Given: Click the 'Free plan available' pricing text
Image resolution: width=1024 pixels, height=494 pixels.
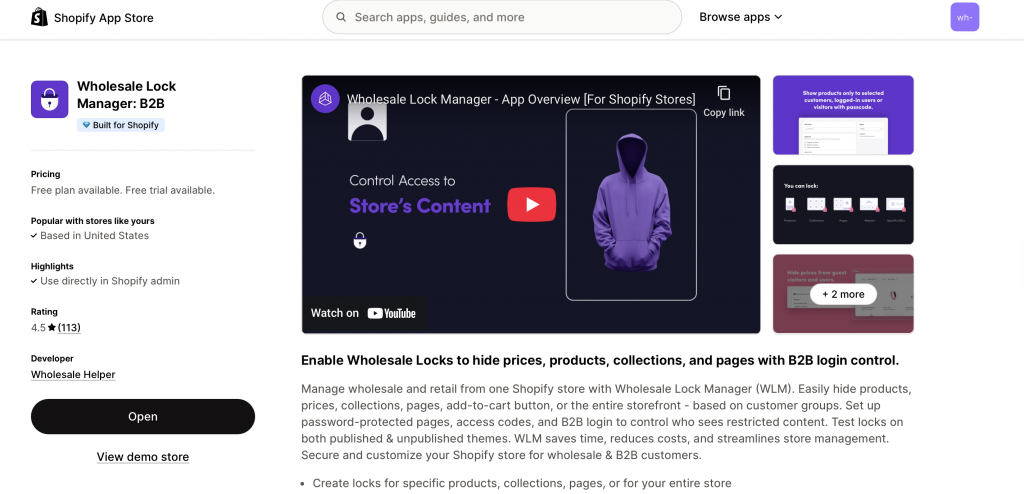Looking at the screenshot, I should pyautogui.click(x=123, y=190).
